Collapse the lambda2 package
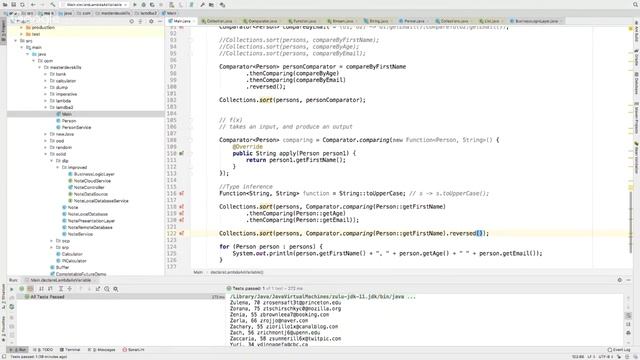The image size is (640, 360). [x=46, y=107]
